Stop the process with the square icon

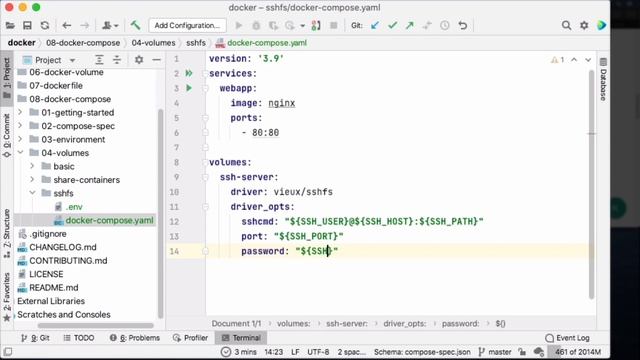click(x=333, y=25)
